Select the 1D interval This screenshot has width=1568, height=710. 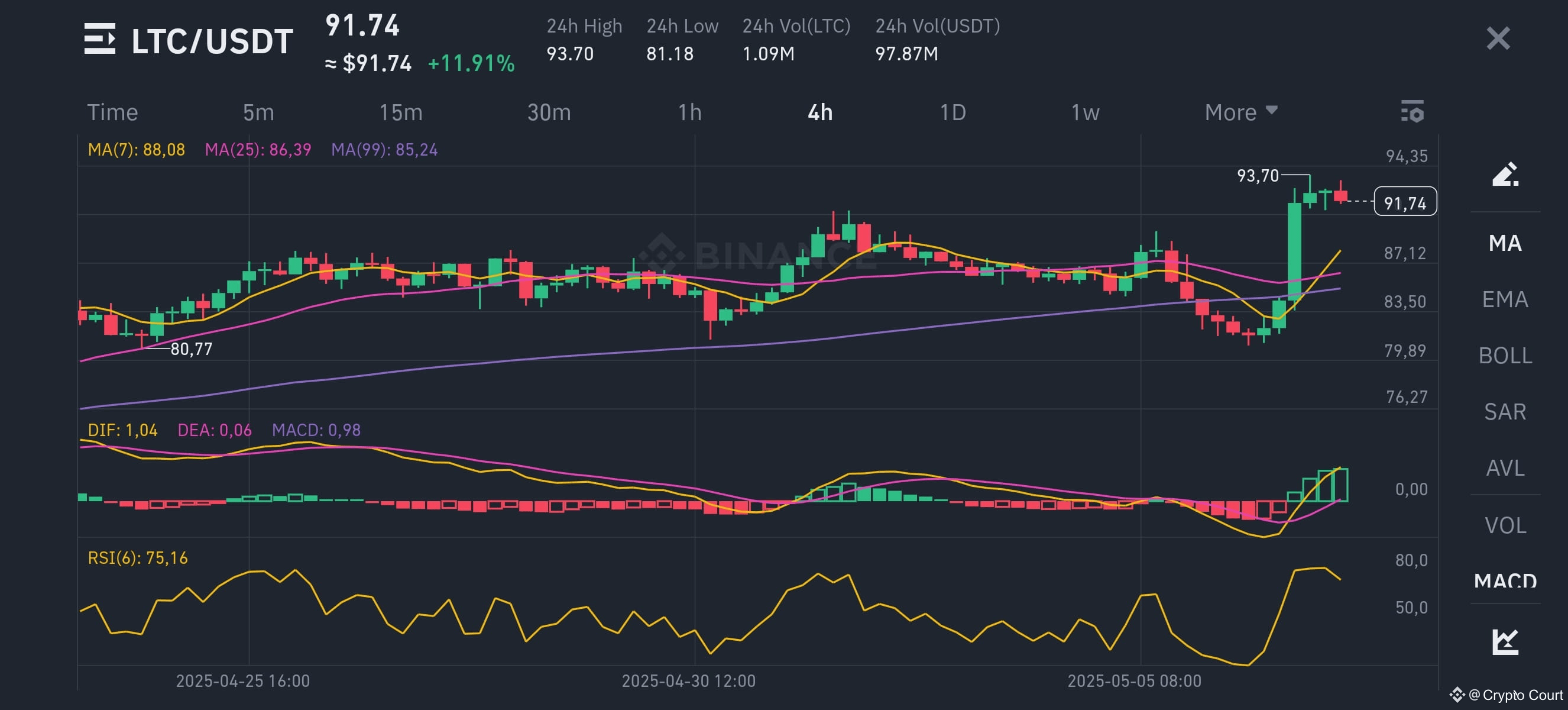[x=953, y=112]
